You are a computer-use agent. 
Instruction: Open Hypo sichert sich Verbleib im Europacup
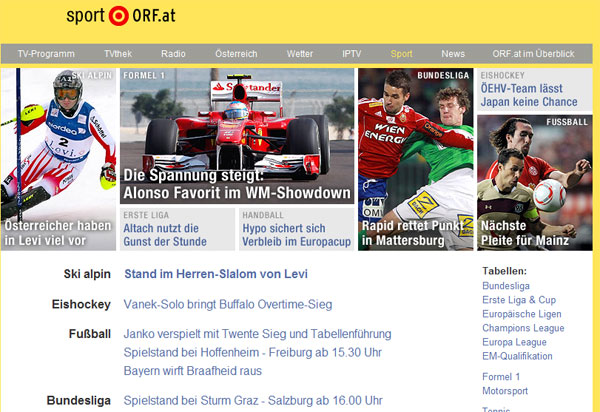click(297, 235)
